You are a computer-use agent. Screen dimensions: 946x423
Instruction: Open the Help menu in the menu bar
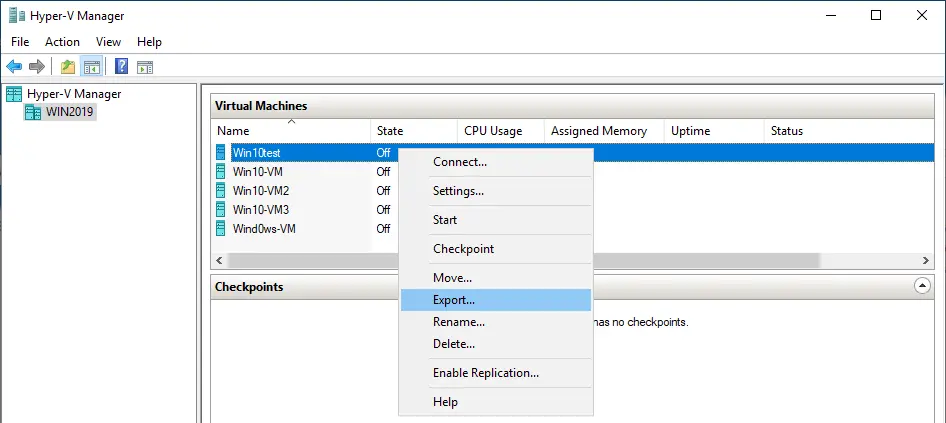coord(149,42)
